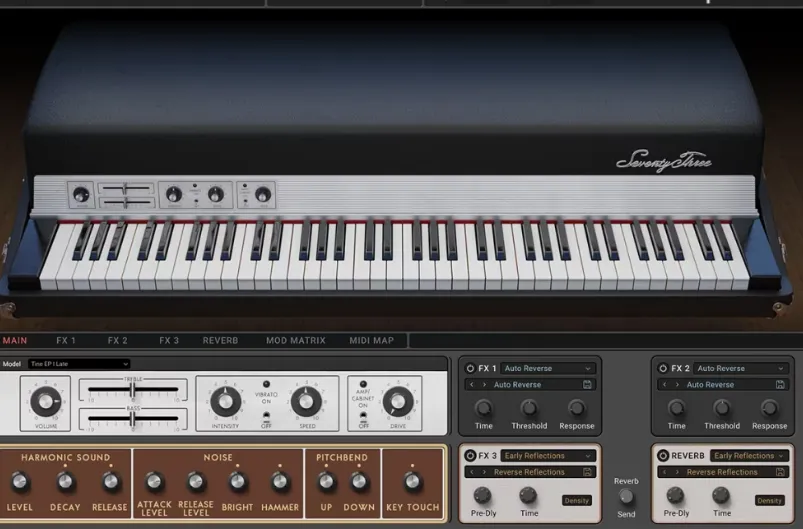Open the Model dropdown showing Tine EP I Late
This screenshot has width=803, height=529.
tap(79, 364)
